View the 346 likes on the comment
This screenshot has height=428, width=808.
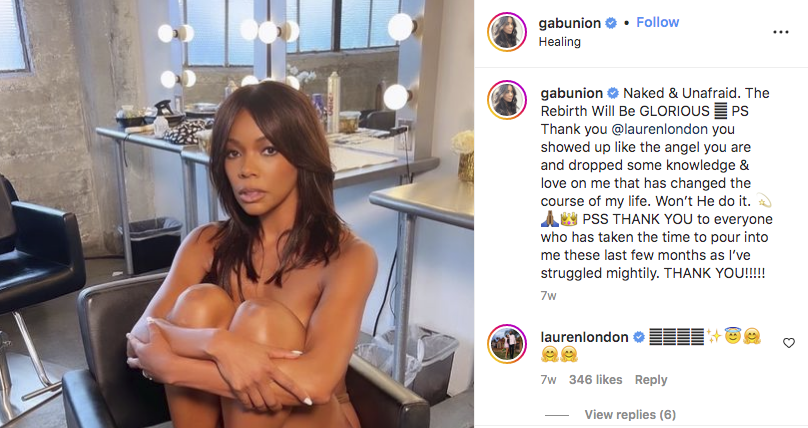tap(595, 380)
